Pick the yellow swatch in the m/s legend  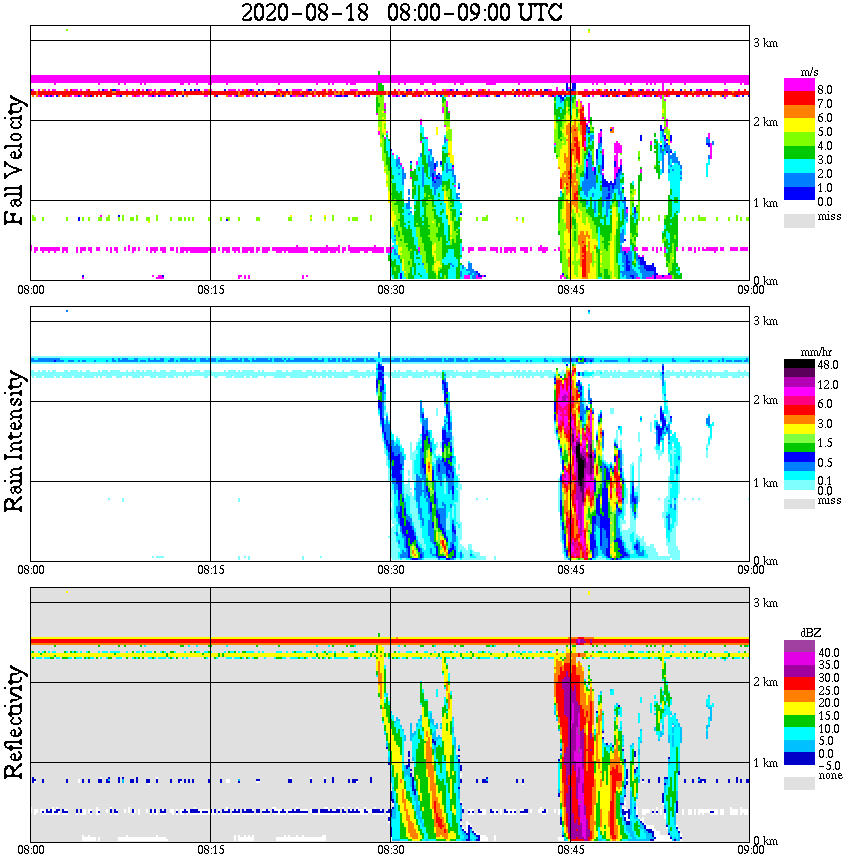799,125
